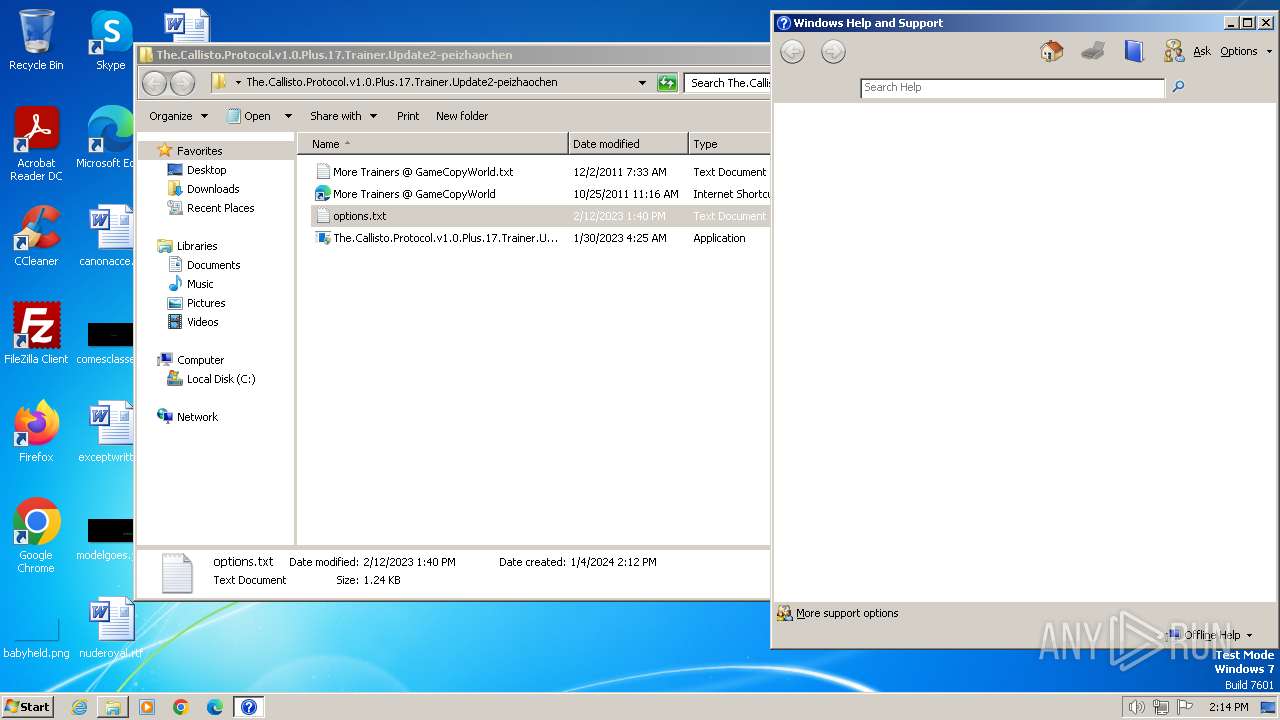Viewport: 1280px width, 720px height.
Task: Open the Options dropdown in Help window
Action: (x=1246, y=51)
